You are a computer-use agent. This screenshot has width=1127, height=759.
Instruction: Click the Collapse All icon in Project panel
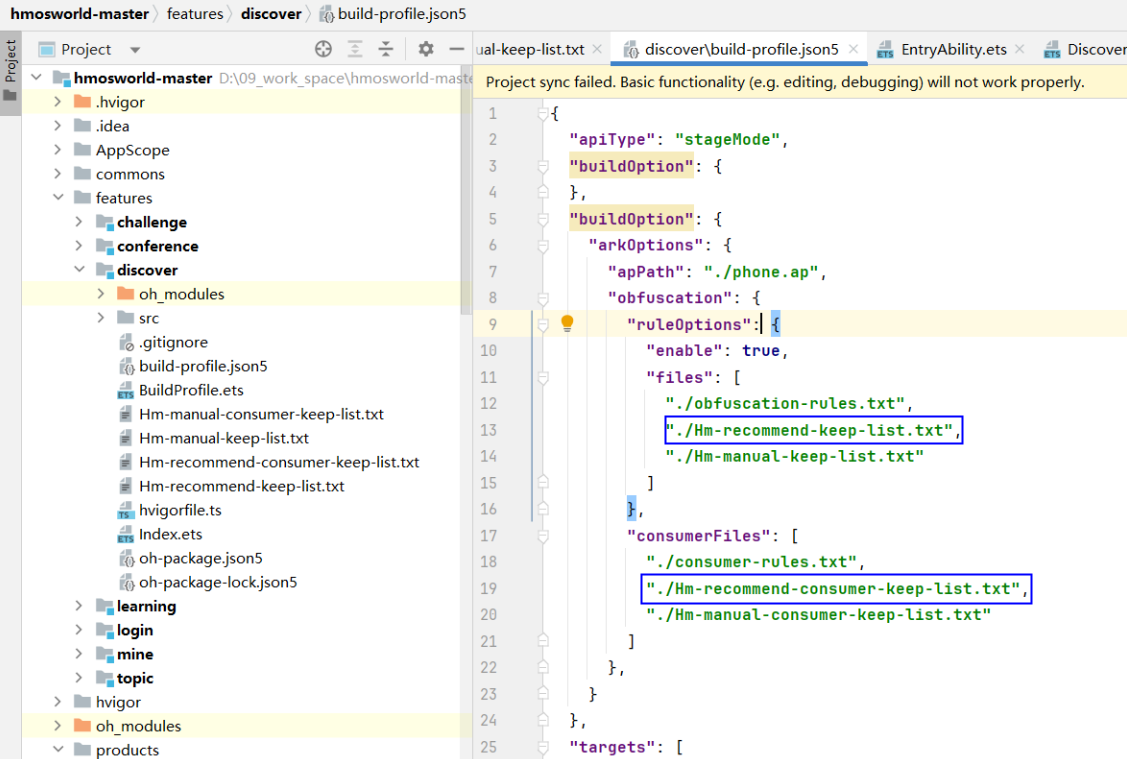[x=386, y=49]
